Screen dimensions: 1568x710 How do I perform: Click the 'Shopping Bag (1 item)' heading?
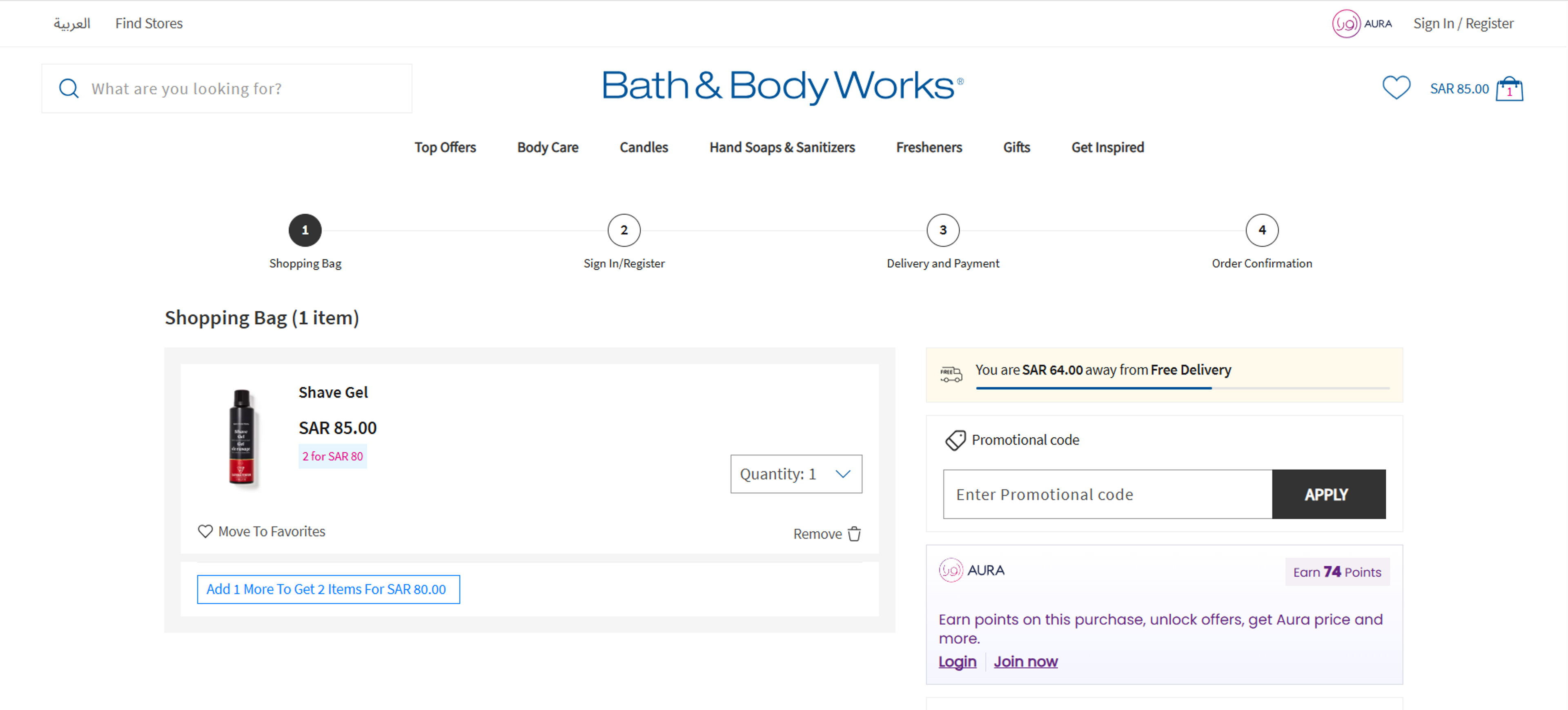(x=262, y=318)
